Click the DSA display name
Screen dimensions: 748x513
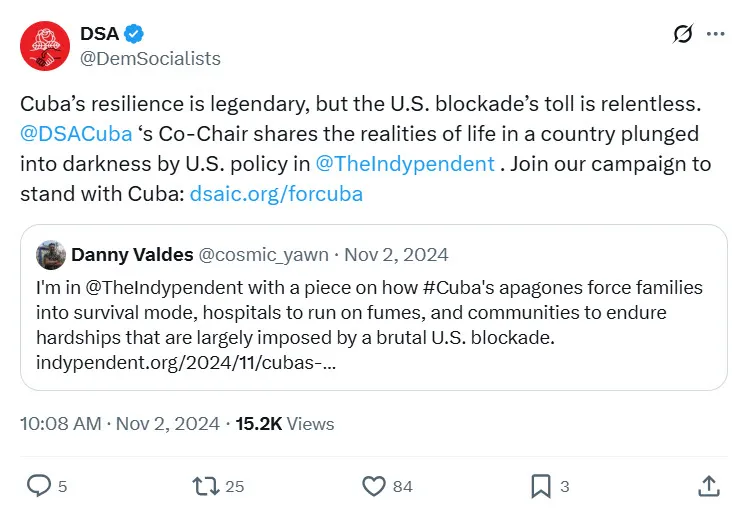(x=99, y=33)
